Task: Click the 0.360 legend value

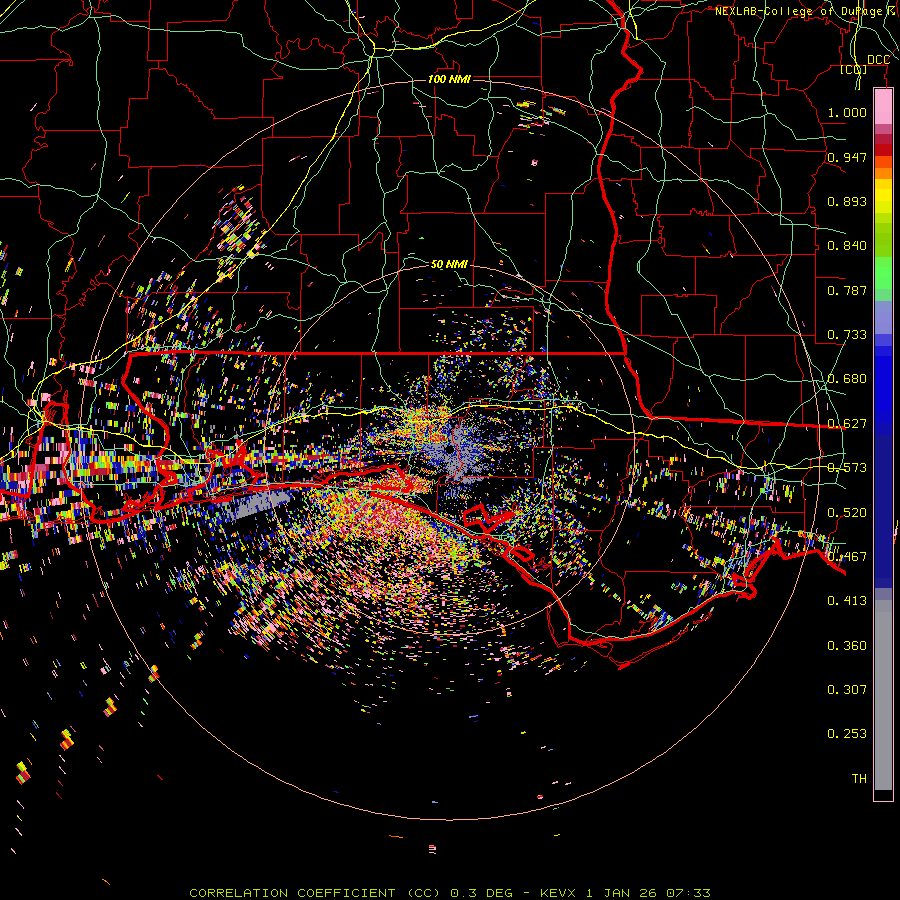Action: [x=847, y=646]
